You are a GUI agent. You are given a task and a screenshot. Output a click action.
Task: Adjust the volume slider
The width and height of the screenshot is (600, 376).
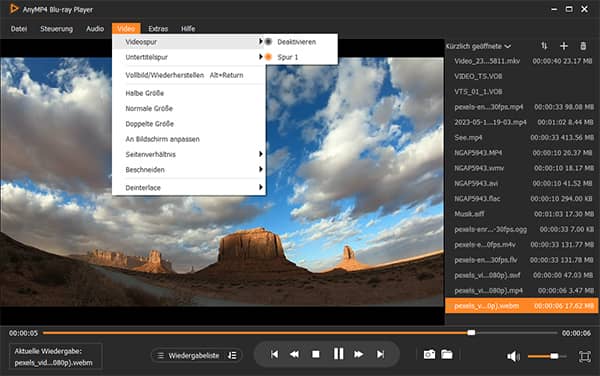(x=547, y=356)
